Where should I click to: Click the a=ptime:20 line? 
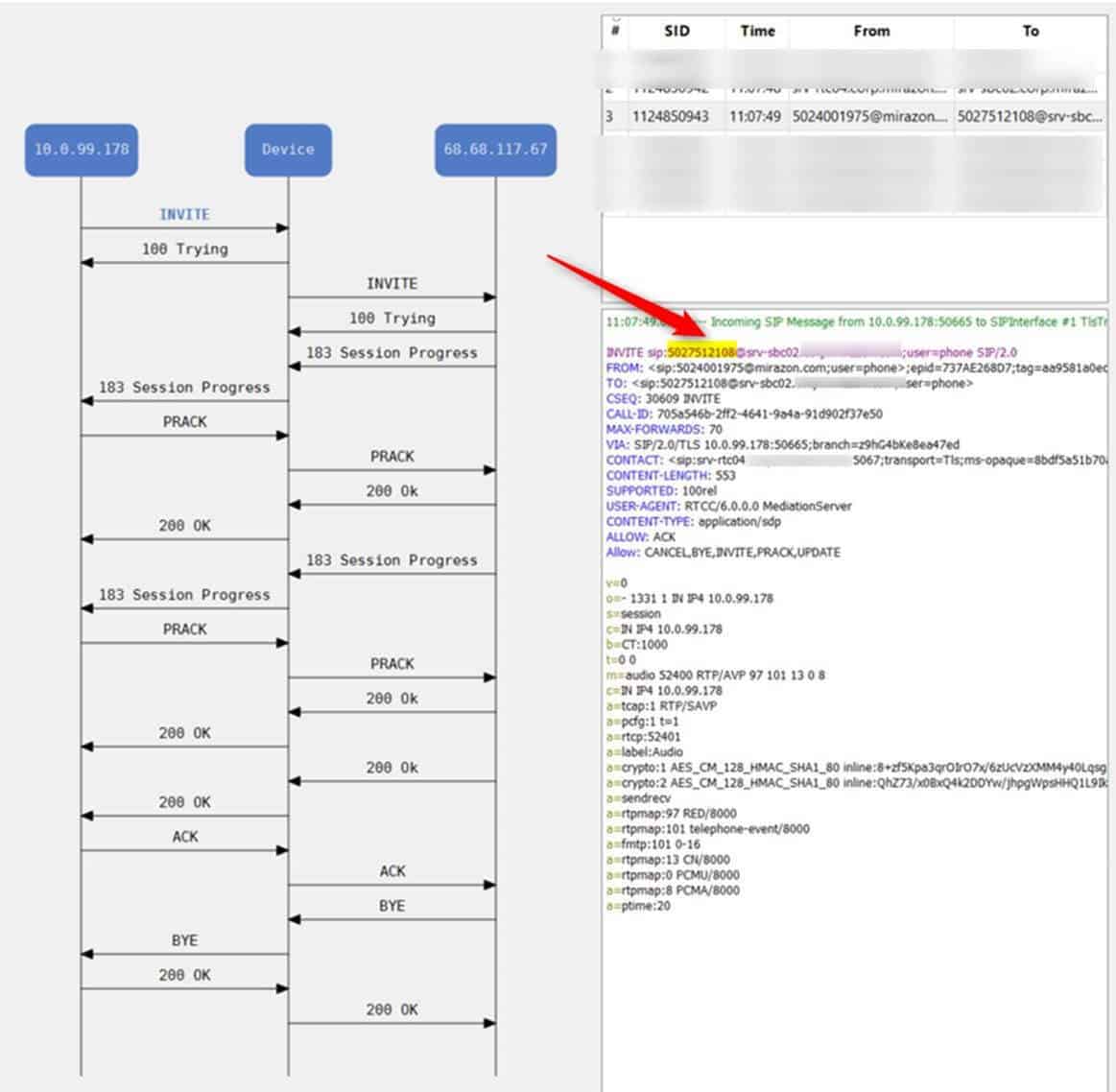pos(638,906)
